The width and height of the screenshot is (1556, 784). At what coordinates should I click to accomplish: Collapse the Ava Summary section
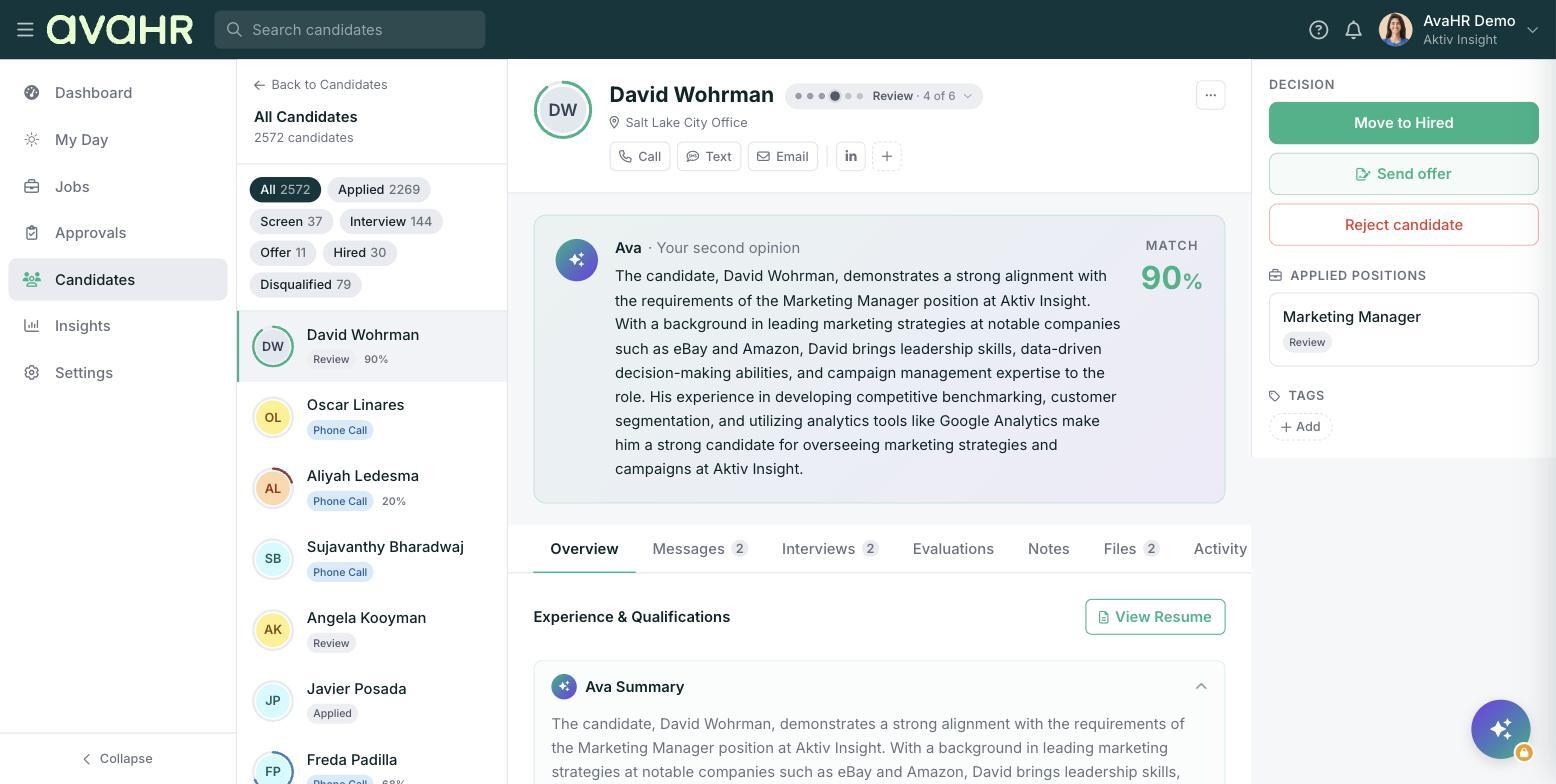click(1201, 687)
